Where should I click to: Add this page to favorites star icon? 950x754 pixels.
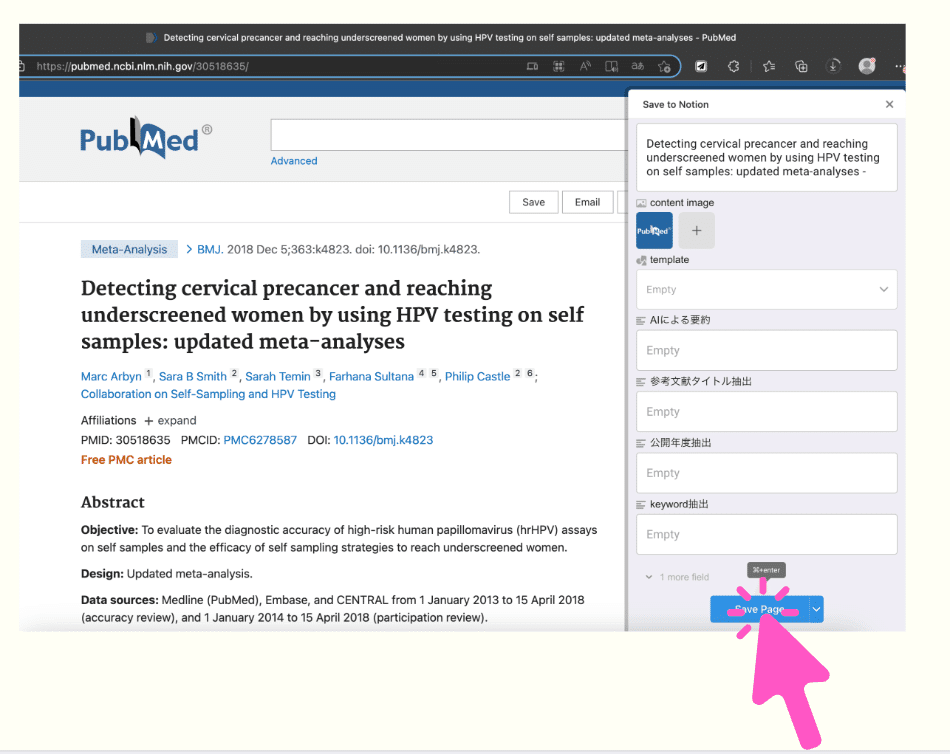click(664, 66)
